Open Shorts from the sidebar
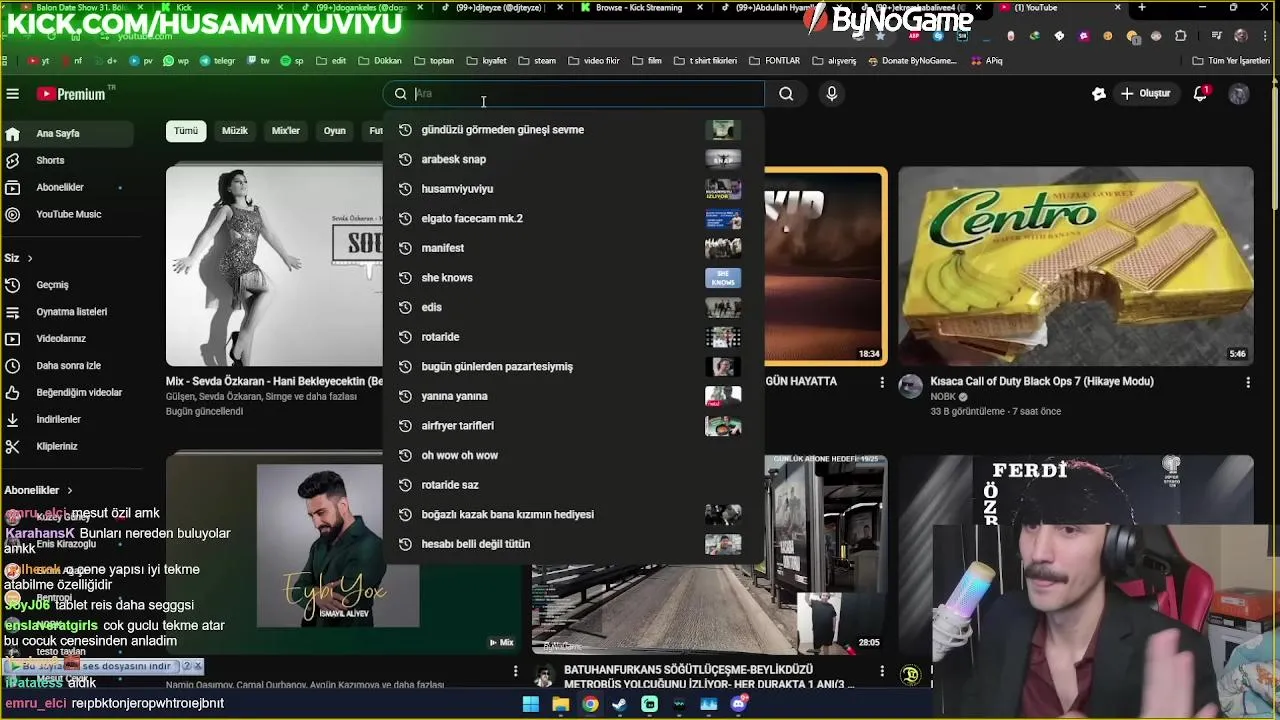The width and height of the screenshot is (1280, 720). click(66, 160)
